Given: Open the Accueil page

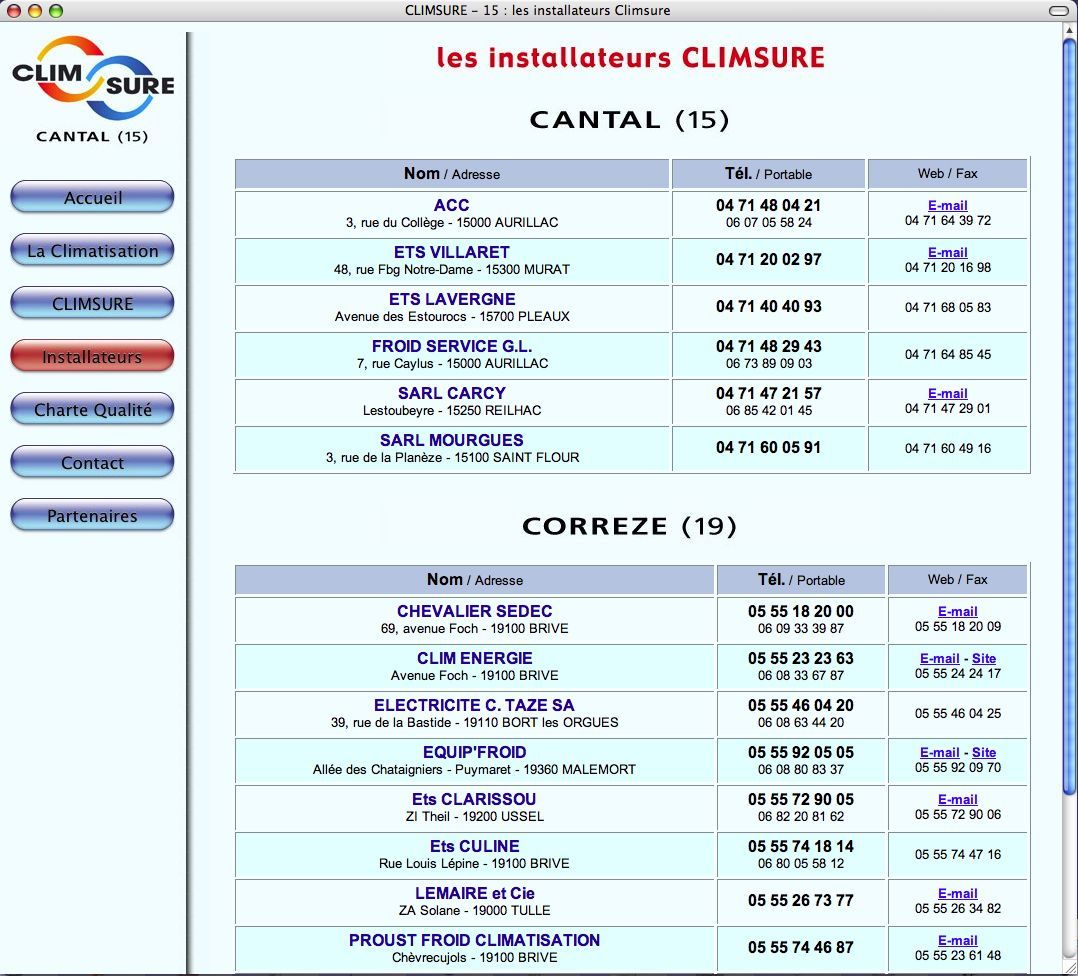Looking at the screenshot, I should tap(92, 197).
